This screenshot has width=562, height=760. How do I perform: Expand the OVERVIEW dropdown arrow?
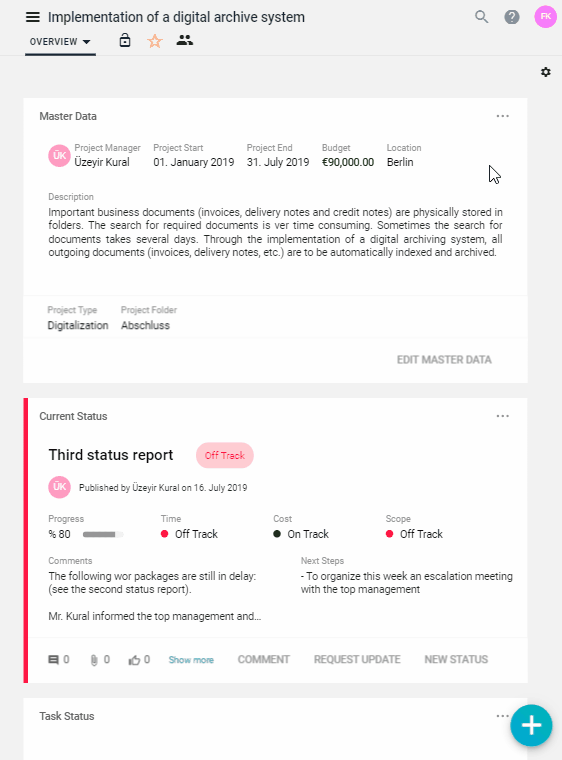[86, 42]
